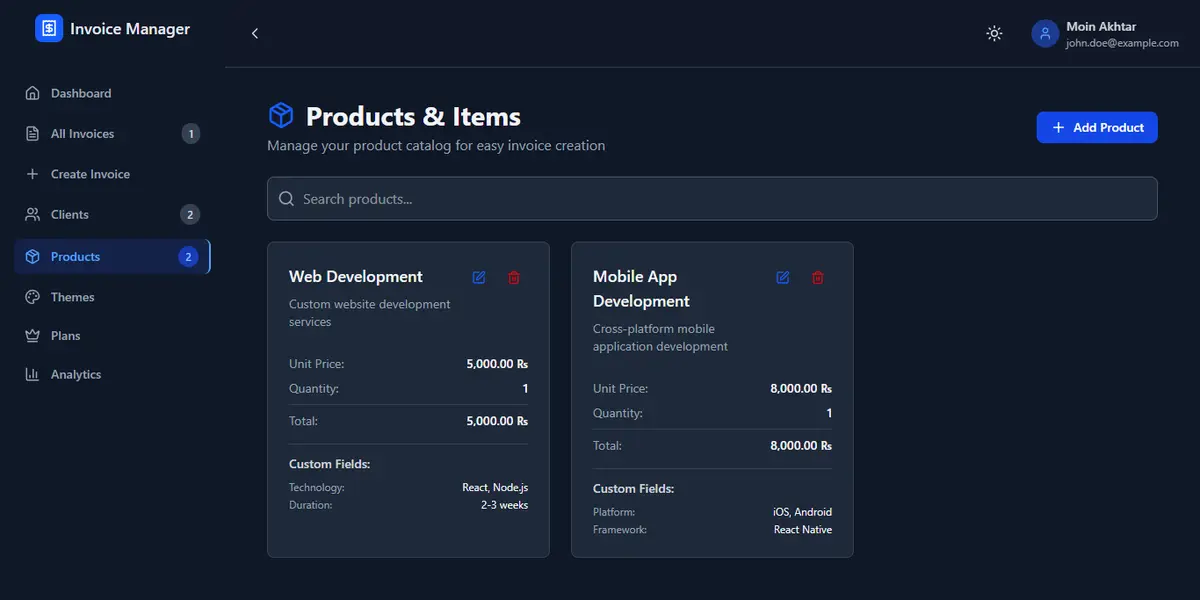Focus the Search products input field
This screenshot has width=1200, height=600.
(x=712, y=199)
